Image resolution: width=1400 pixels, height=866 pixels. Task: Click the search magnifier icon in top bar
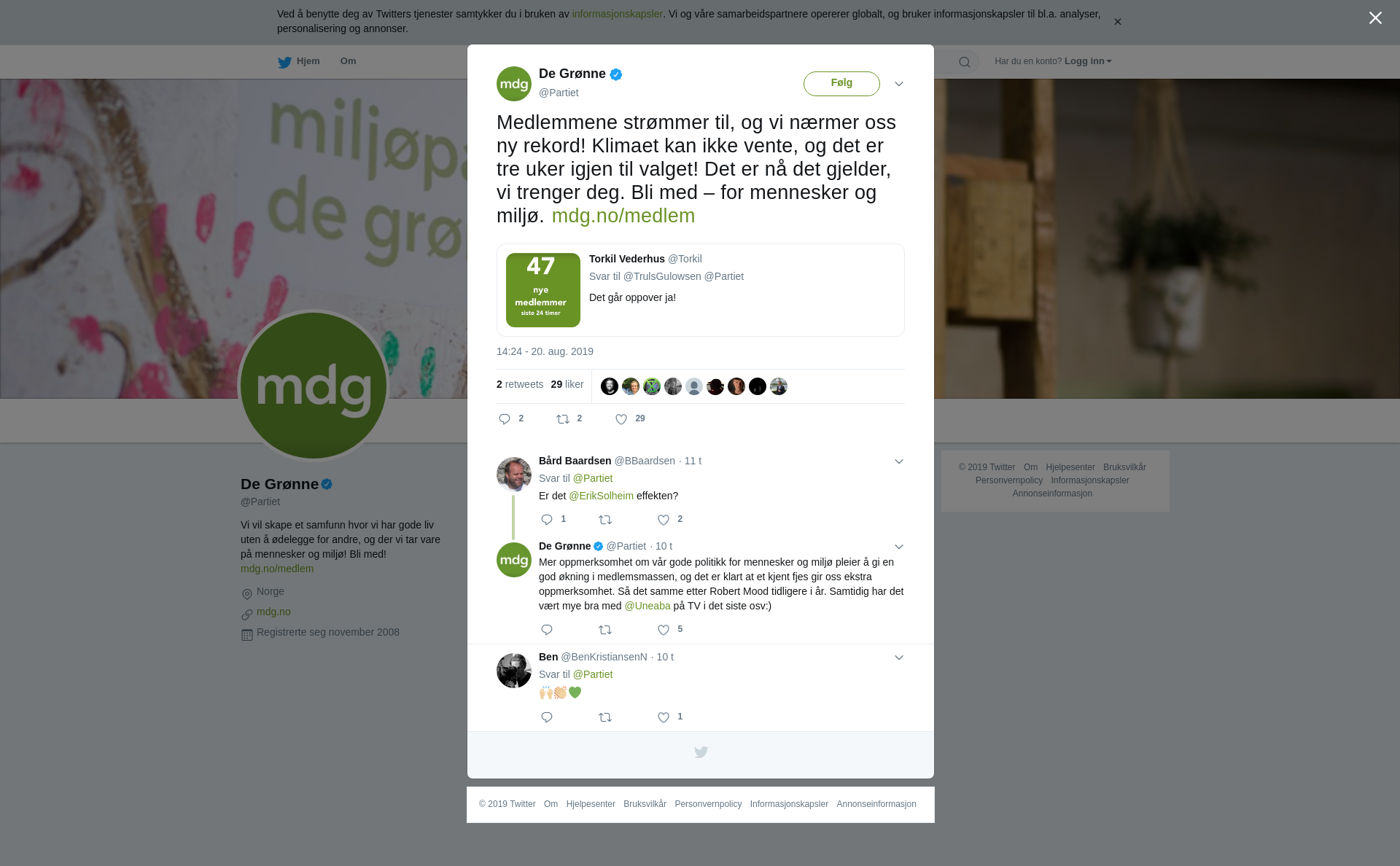[x=965, y=62]
